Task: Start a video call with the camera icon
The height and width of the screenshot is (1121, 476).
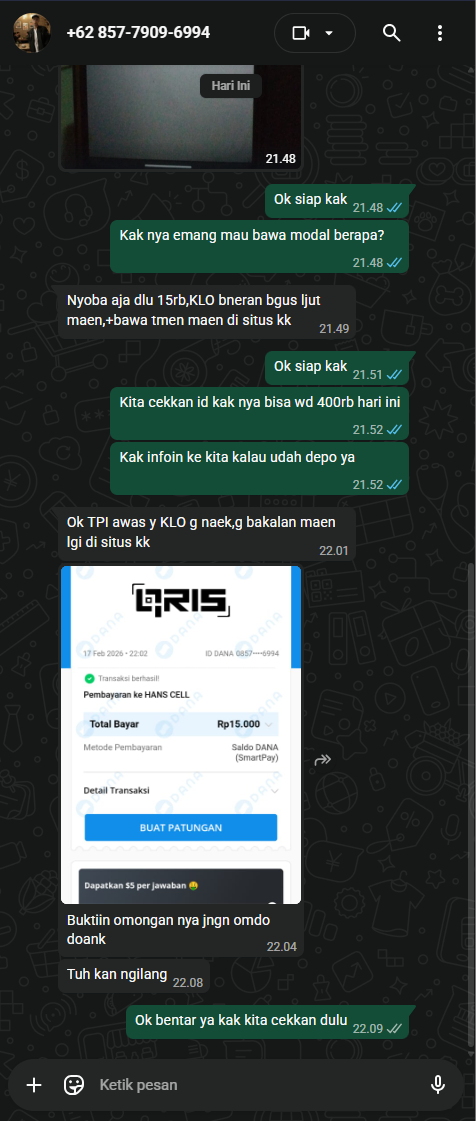Action: 301,33
